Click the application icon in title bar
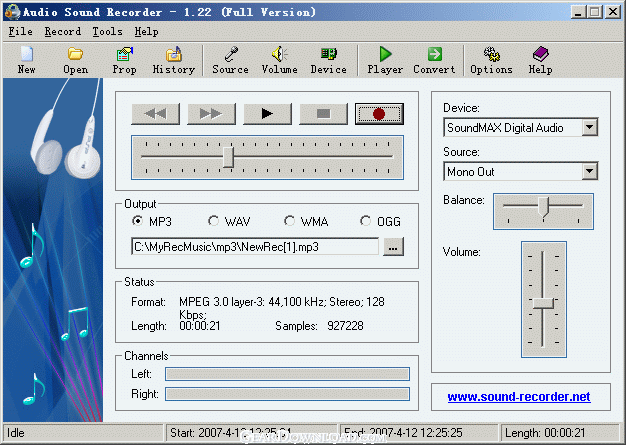Screen dimensions: 626x445 pyautogui.click(x=12, y=12)
